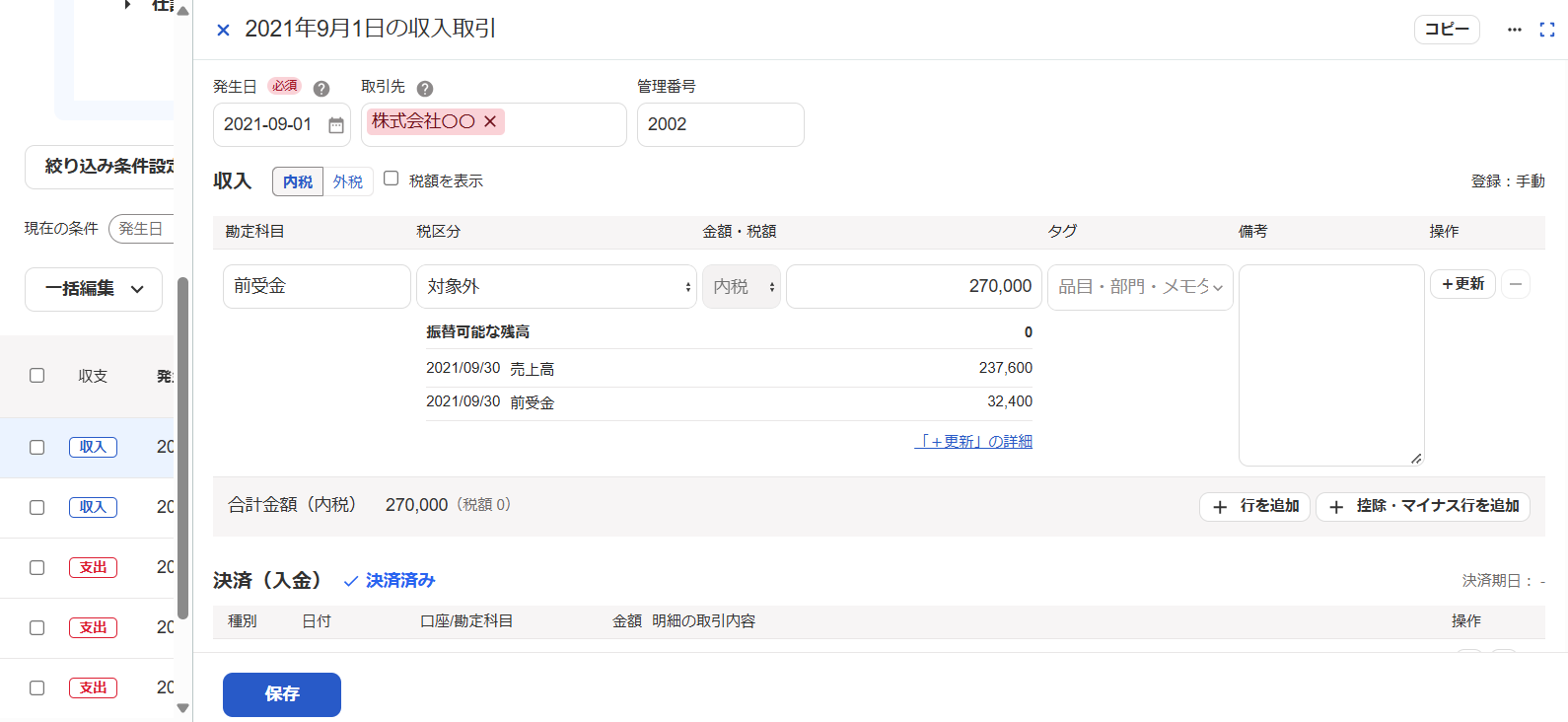Enable the 税額を表示 checkbox
Viewport: 1568px width, 722px height.
click(x=392, y=179)
